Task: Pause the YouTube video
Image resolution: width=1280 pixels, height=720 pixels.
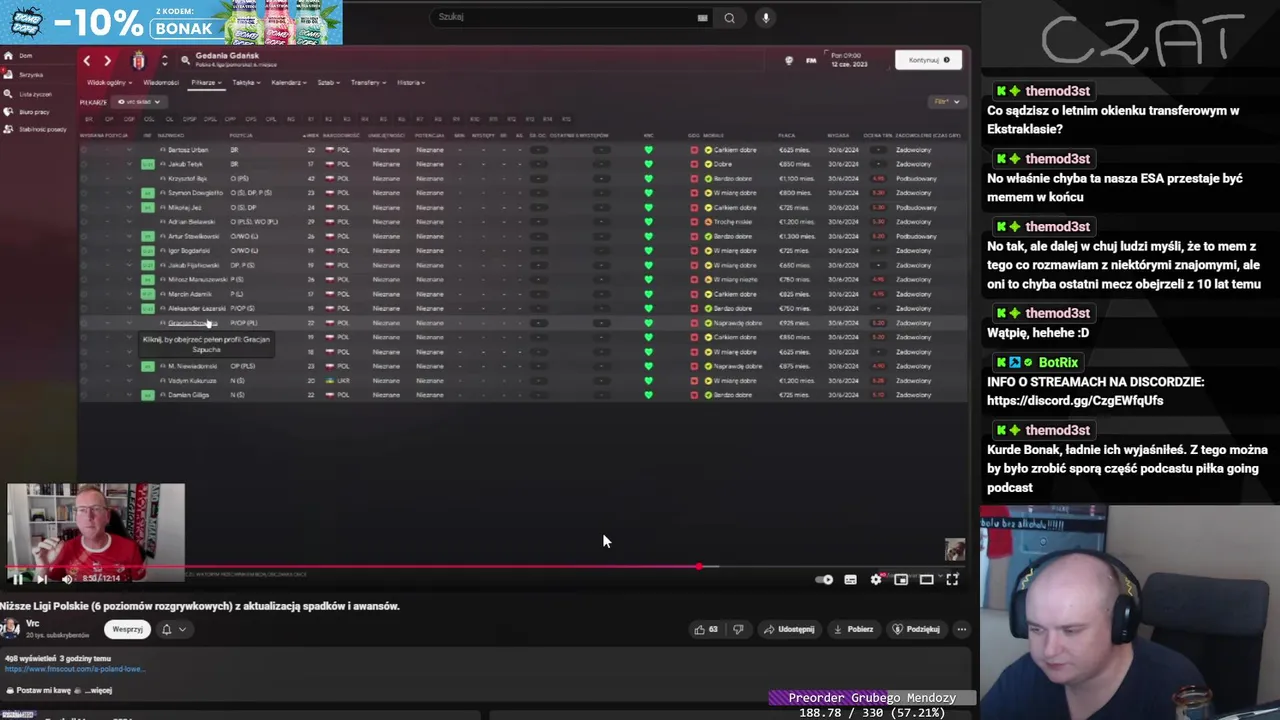Action: pyautogui.click(x=17, y=579)
